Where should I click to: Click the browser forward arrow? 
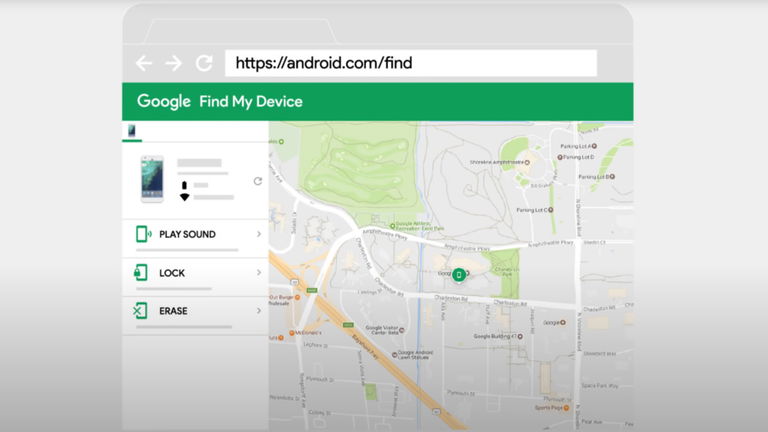tap(173, 63)
